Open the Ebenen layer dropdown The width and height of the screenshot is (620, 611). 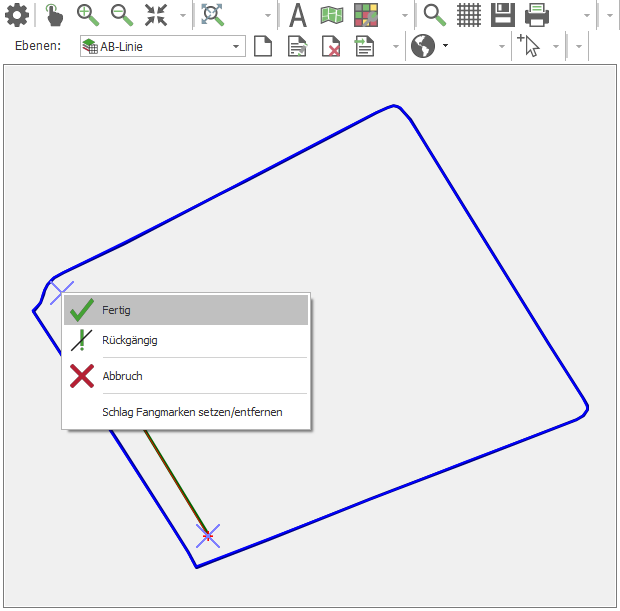[237, 47]
